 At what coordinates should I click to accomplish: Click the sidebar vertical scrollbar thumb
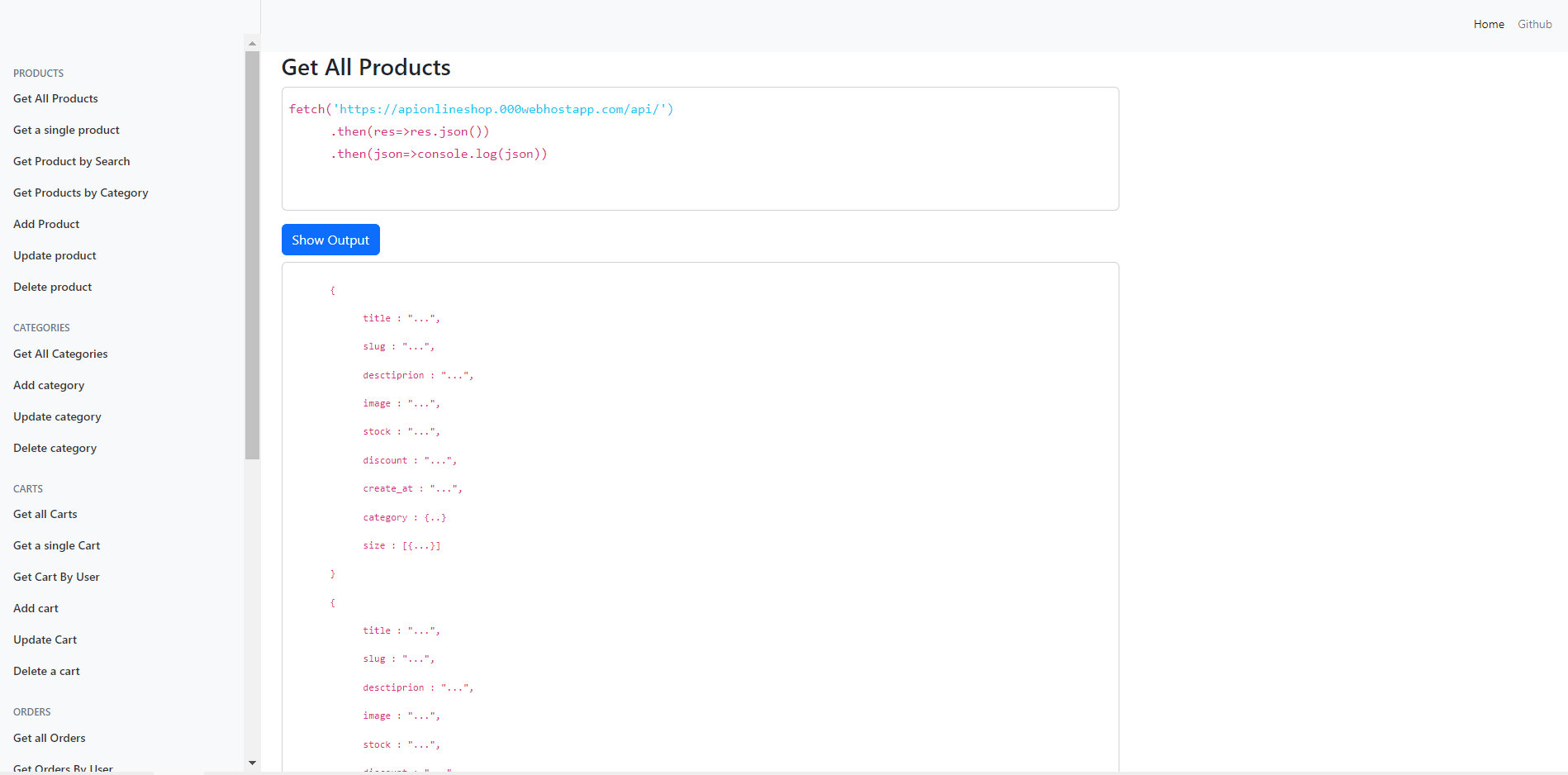[x=252, y=255]
